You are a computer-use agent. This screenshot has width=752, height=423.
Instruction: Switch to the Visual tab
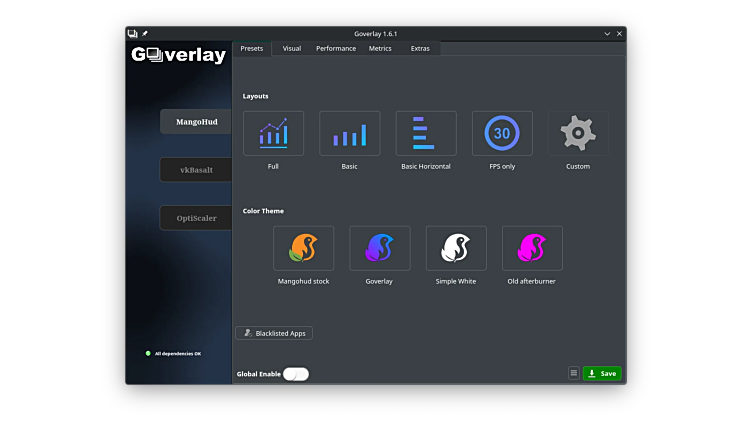[292, 48]
